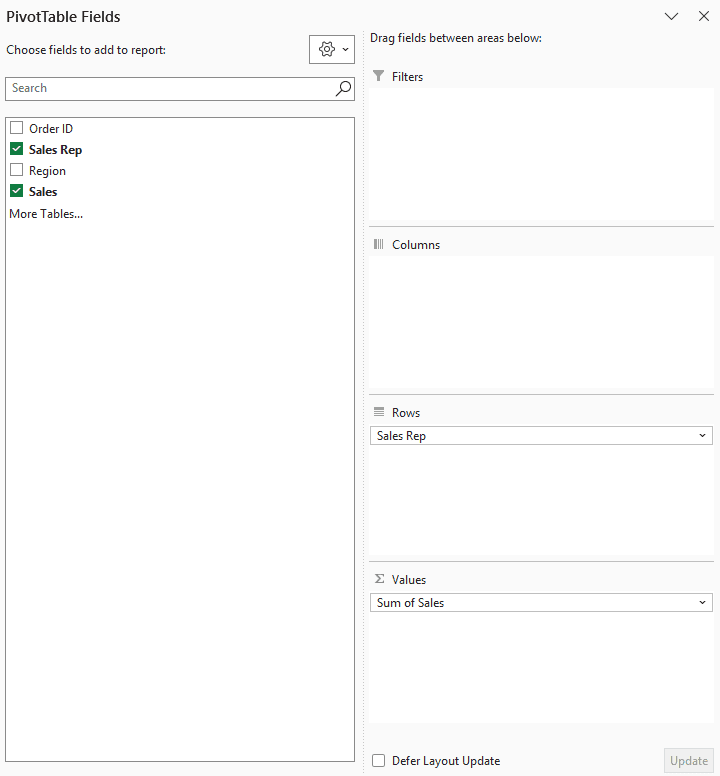Open the More Tables link
Screen dimensions: 720x776
(46, 214)
